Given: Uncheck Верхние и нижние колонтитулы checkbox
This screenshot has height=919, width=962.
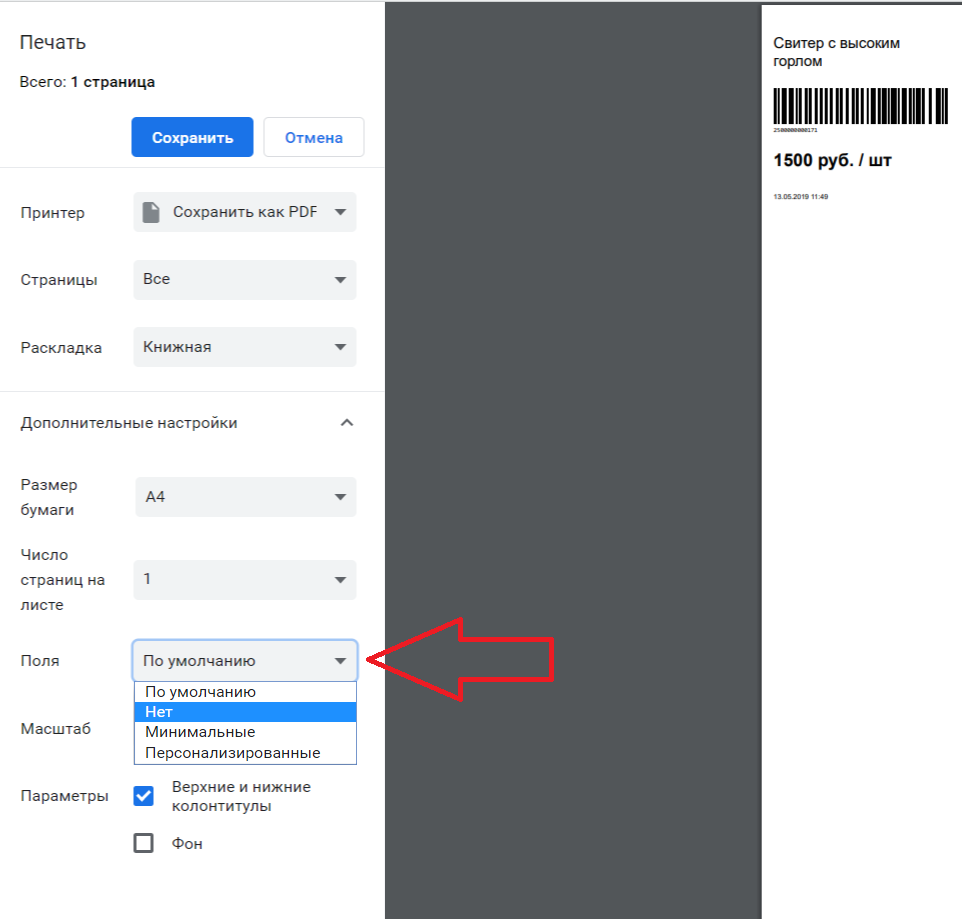Looking at the screenshot, I should (x=144, y=796).
